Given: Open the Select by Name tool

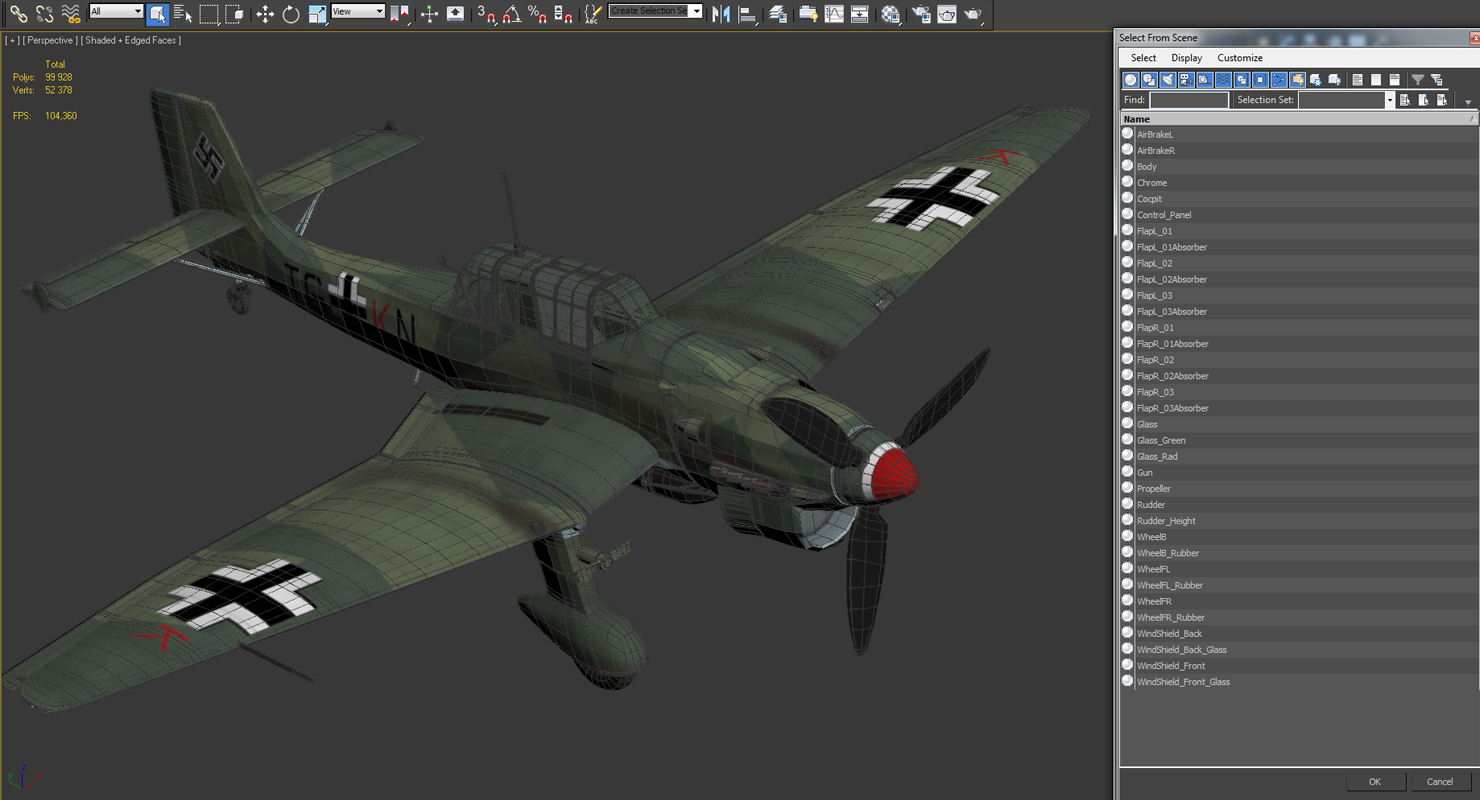Looking at the screenshot, I should tap(183, 14).
